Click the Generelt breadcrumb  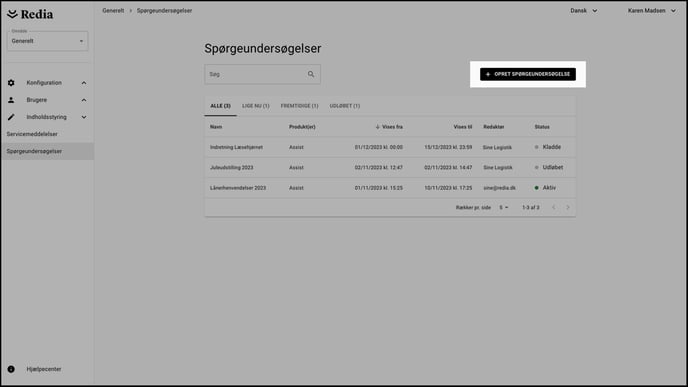click(x=113, y=11)
